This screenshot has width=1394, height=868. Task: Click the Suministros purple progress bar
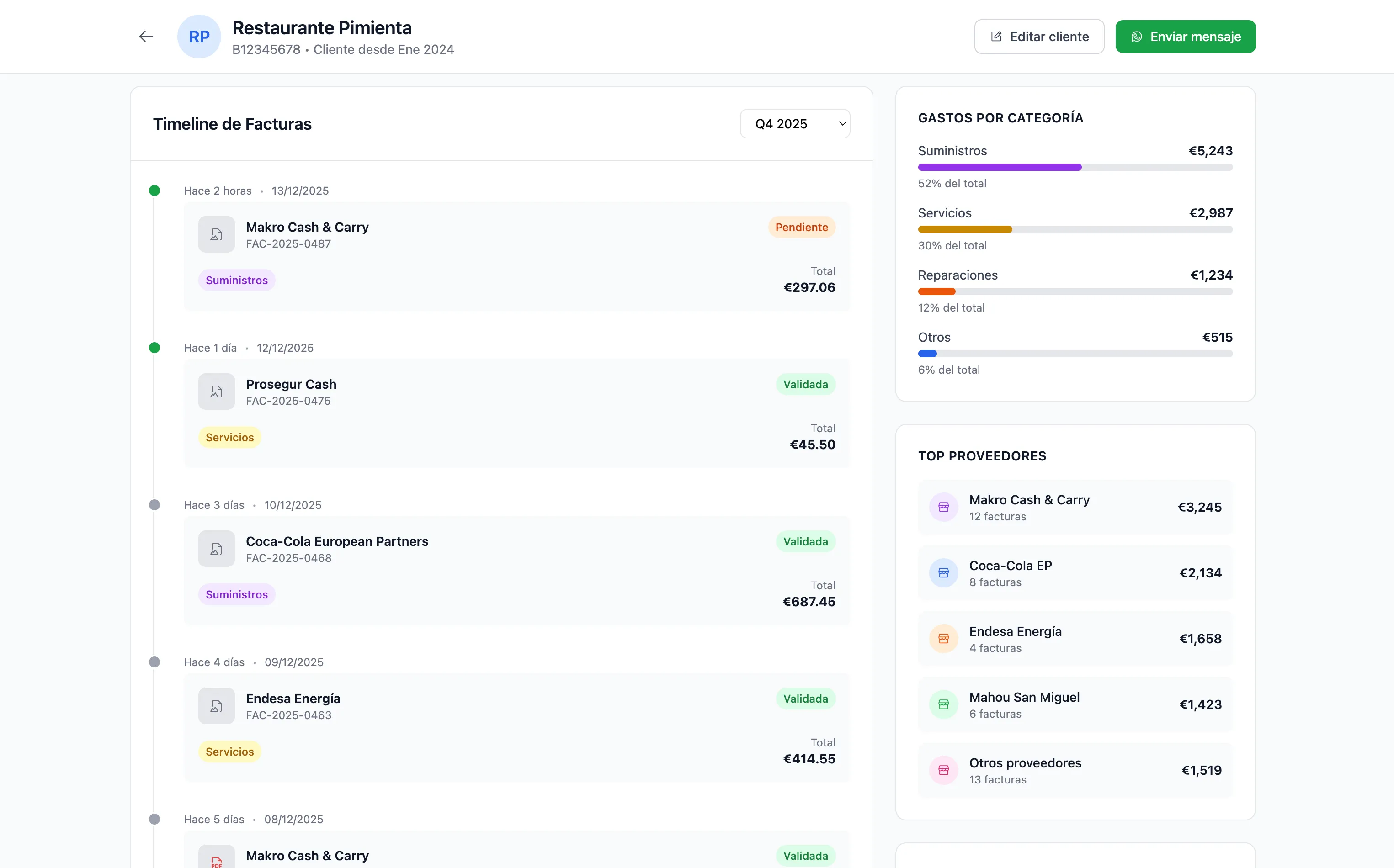coord(1000,168)
